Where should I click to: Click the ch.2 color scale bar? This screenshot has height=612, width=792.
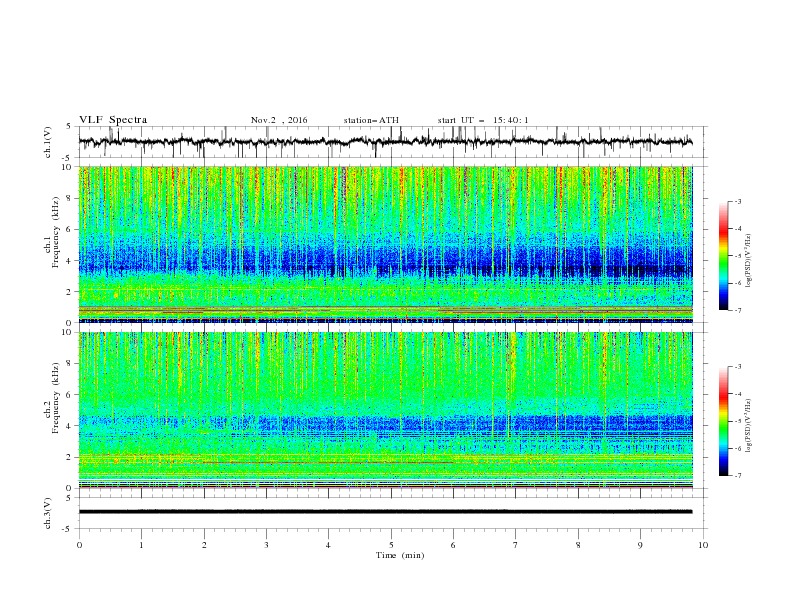pos(724,421)
